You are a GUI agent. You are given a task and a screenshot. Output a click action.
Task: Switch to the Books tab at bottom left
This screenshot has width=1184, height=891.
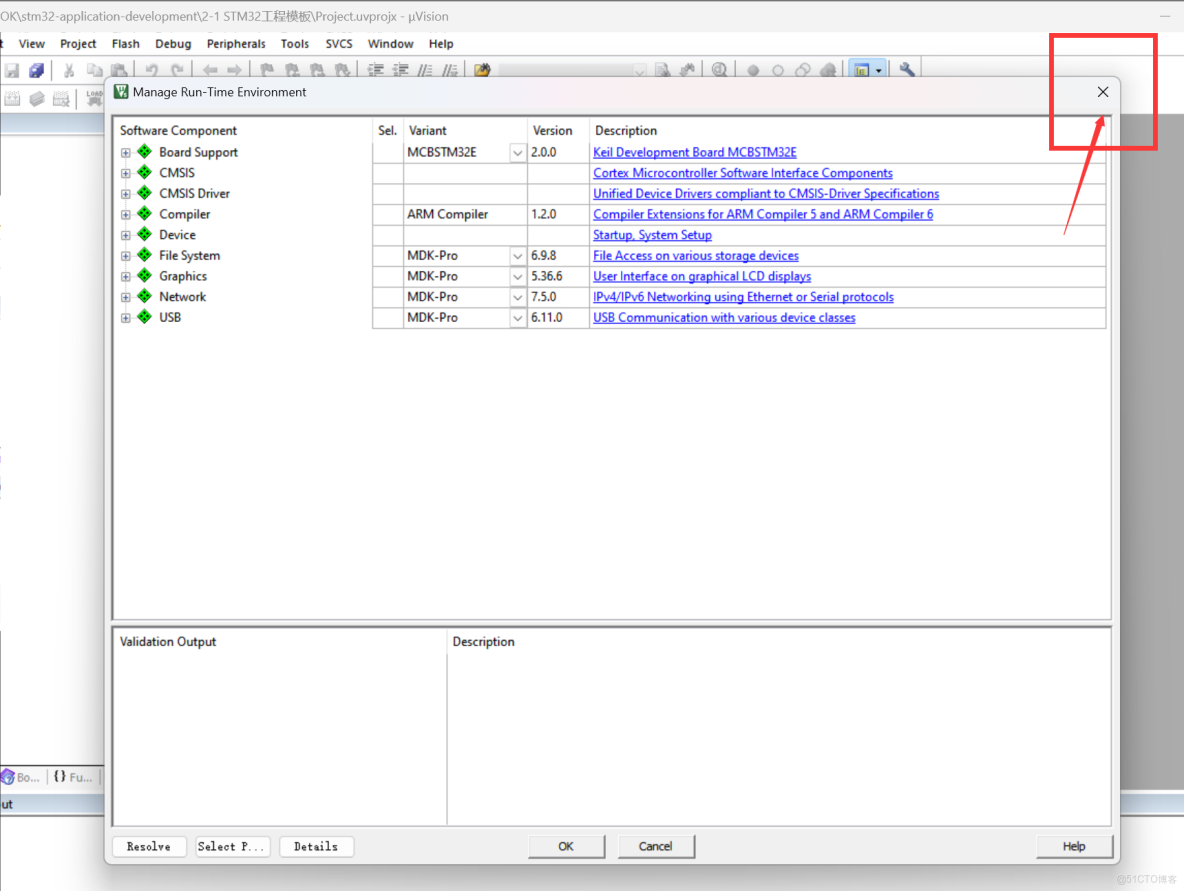[x=21, y=776]
